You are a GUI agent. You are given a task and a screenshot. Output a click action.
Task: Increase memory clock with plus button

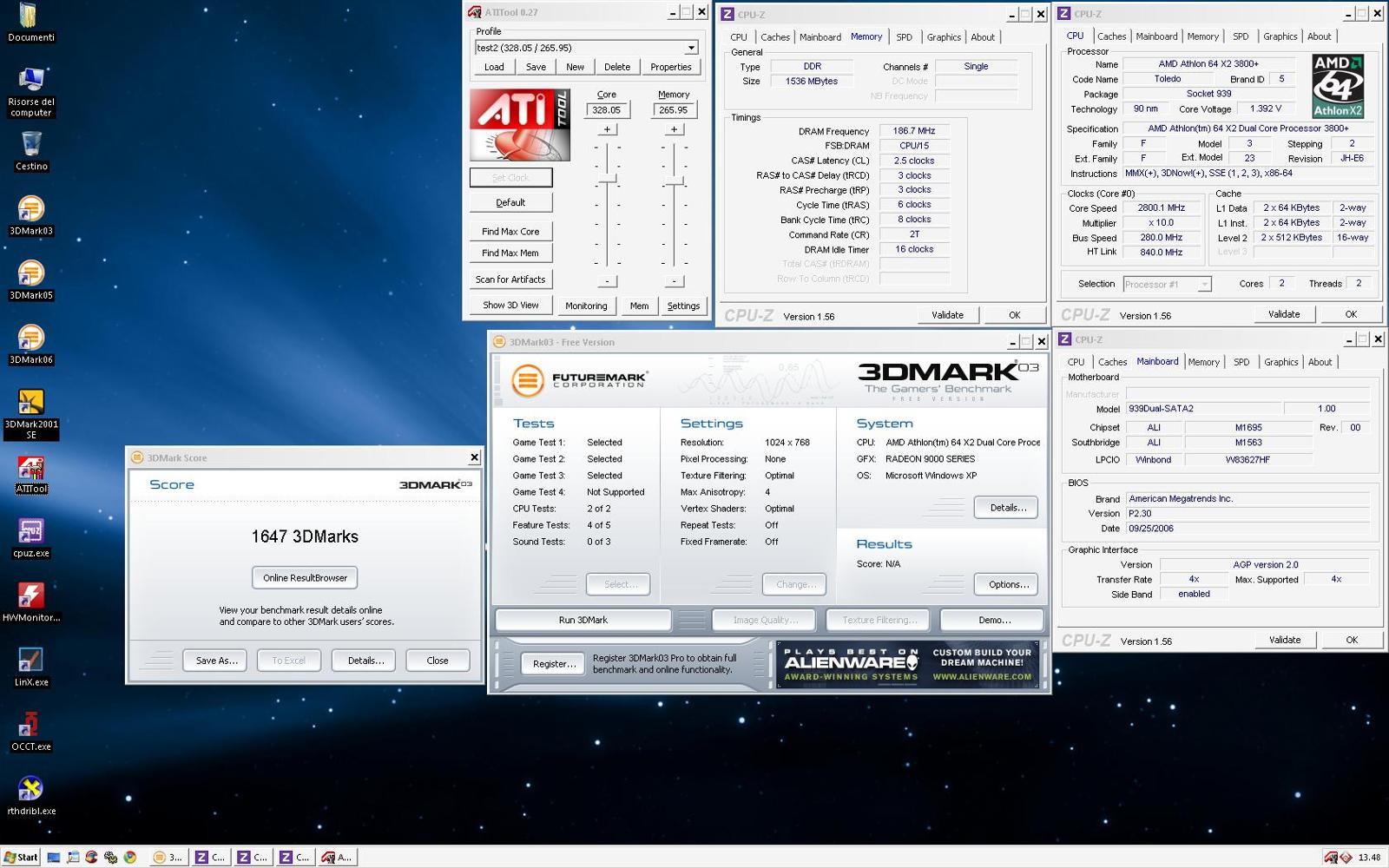pos(674,129)
